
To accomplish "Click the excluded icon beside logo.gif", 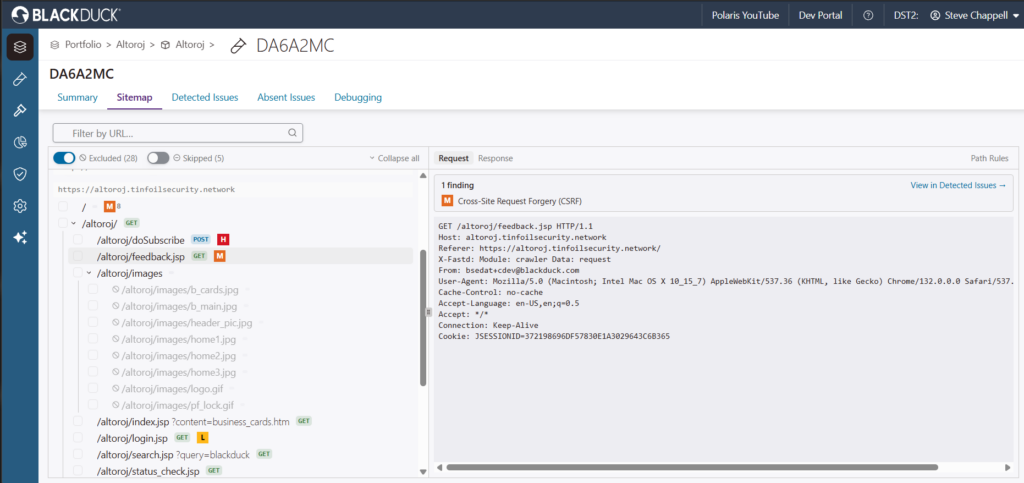I will click(116, 388).
